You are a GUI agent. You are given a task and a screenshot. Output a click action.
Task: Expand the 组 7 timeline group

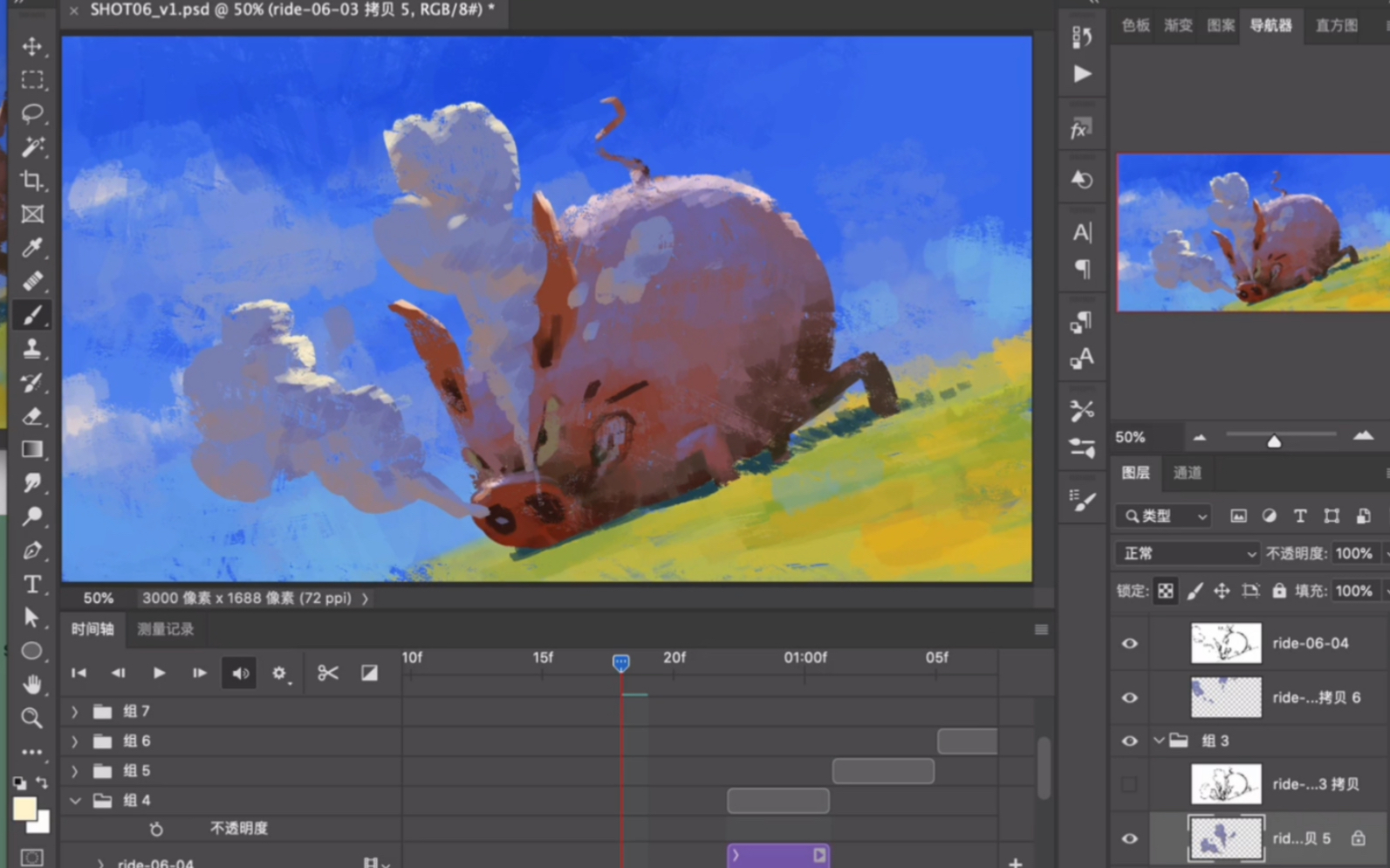75,712
